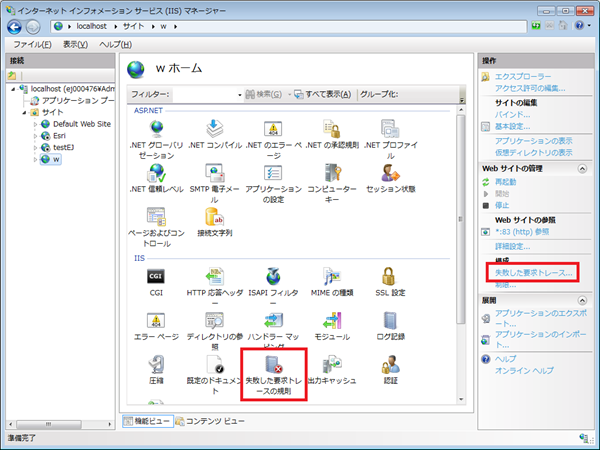600x450 pixels.
Task: Open the ファイル(F) menu
Action: pyautogui.click(x=33, y=44)
